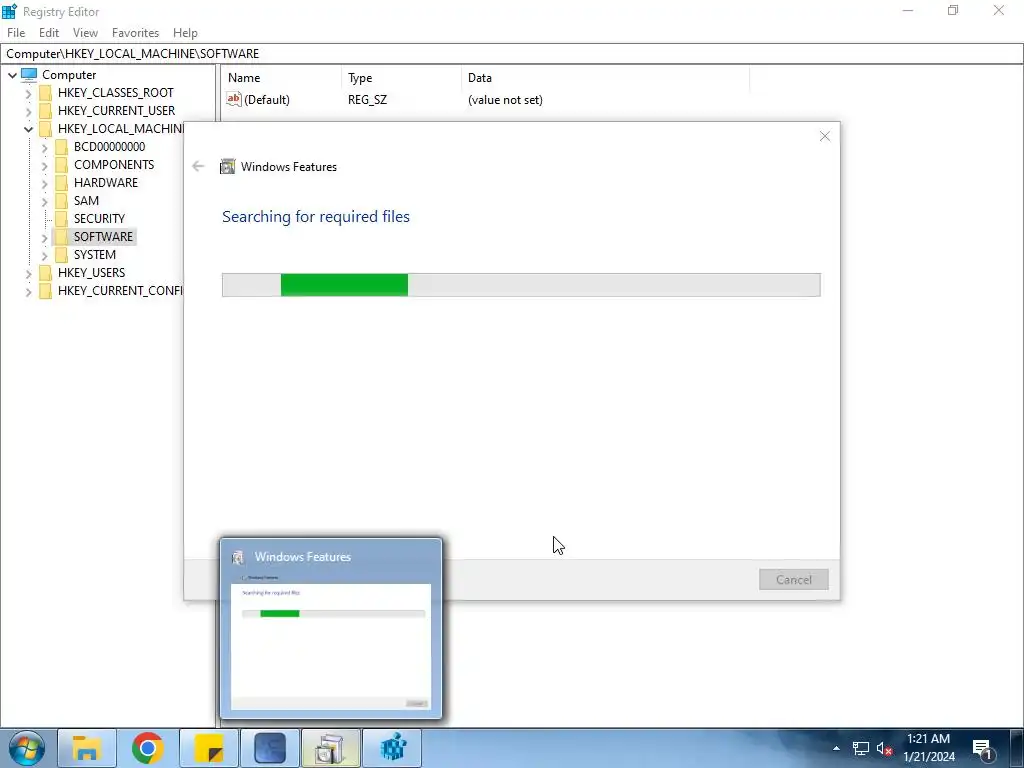This screenshot has height=768, width=1024.
Task: Switch to Registry Editor taskbar button
Action: click(392, 748)
